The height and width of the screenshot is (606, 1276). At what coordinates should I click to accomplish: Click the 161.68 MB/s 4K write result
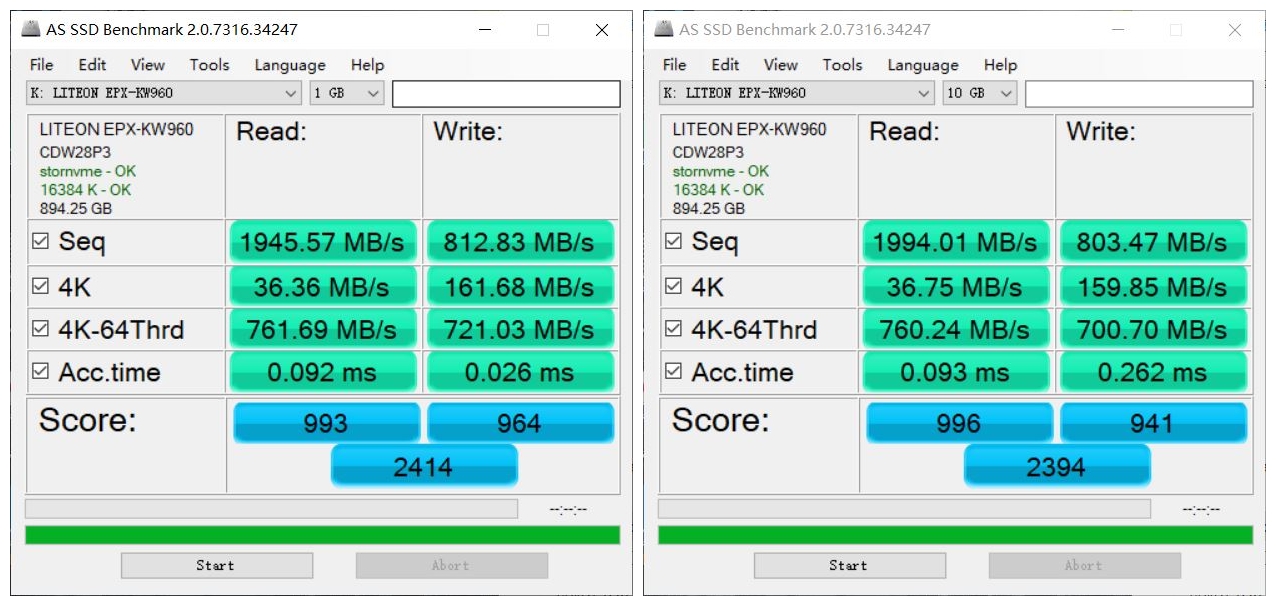click(x=519, y=287)
